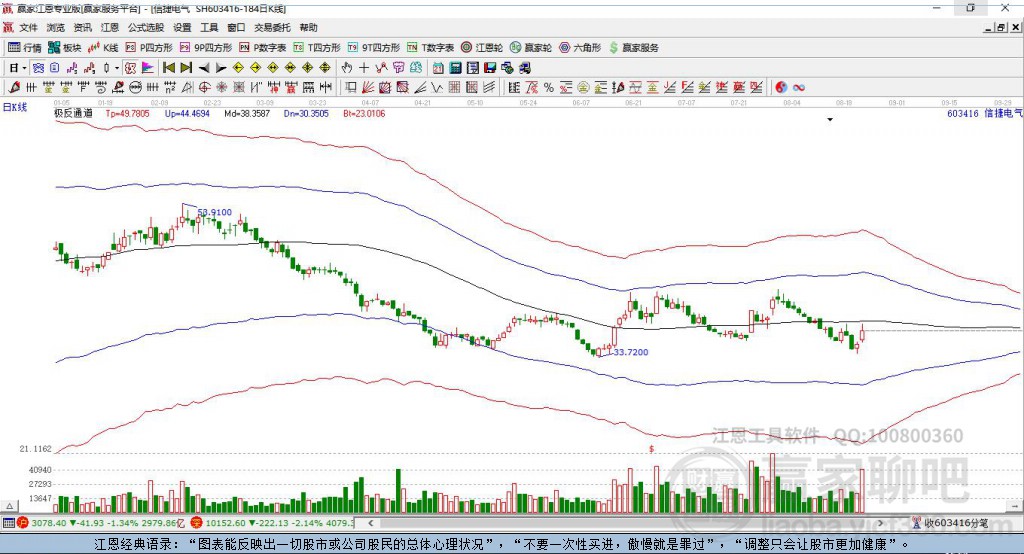1024x554 pixels.
Task: Open the T四方形 tool
Action: [x=317, y=48]
